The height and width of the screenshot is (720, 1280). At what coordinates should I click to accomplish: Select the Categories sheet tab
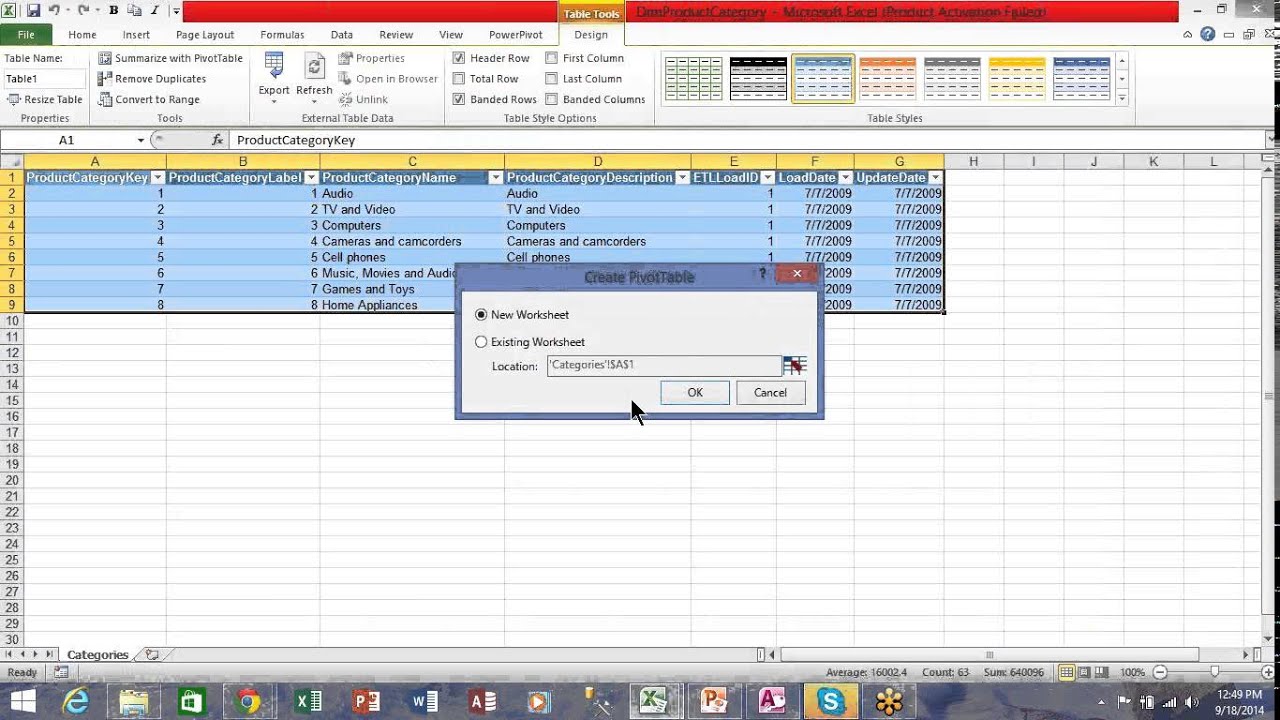click(97, 655)
